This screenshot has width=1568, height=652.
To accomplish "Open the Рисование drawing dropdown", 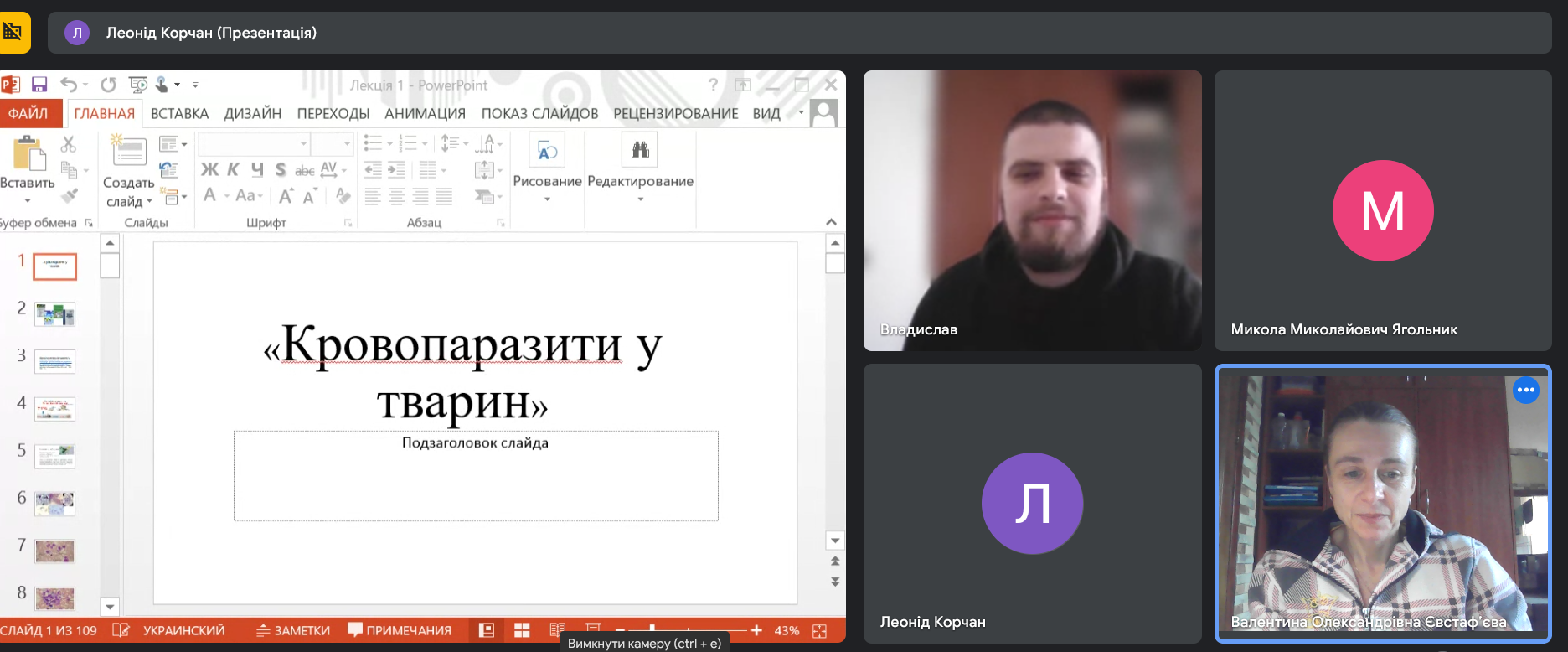I will tap(547, 199).
